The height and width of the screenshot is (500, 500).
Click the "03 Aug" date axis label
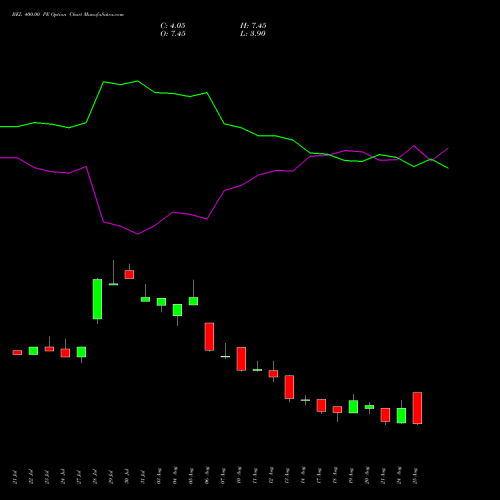159,476
